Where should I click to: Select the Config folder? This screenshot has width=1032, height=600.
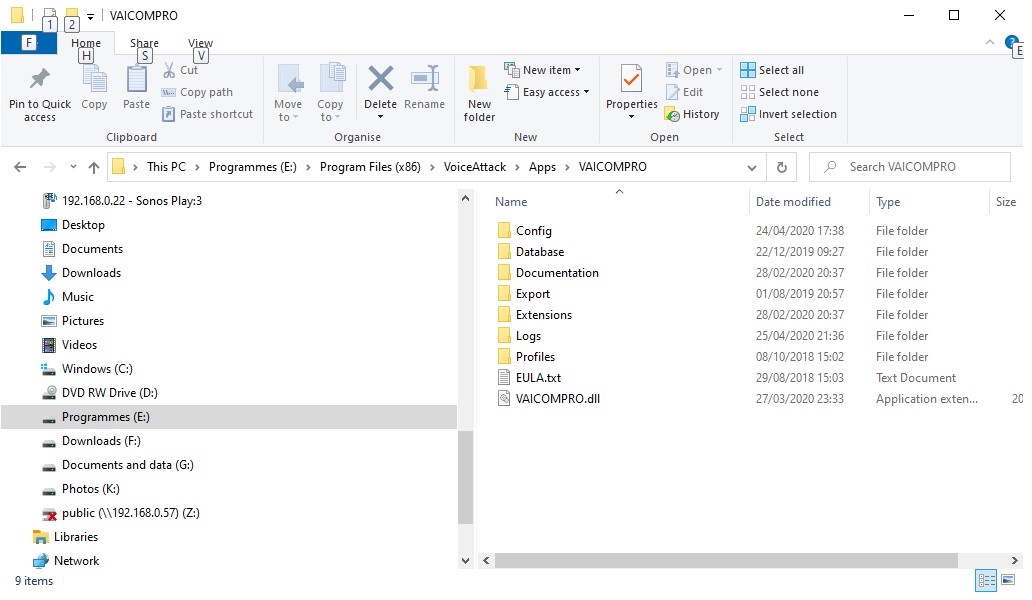[x=525, y=231]
